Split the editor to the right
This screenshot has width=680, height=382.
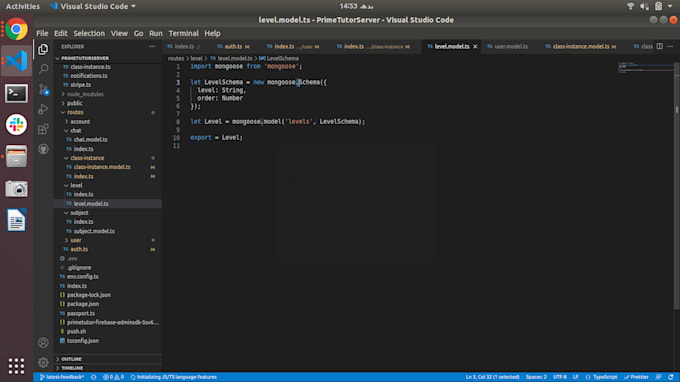click(660, 46)
